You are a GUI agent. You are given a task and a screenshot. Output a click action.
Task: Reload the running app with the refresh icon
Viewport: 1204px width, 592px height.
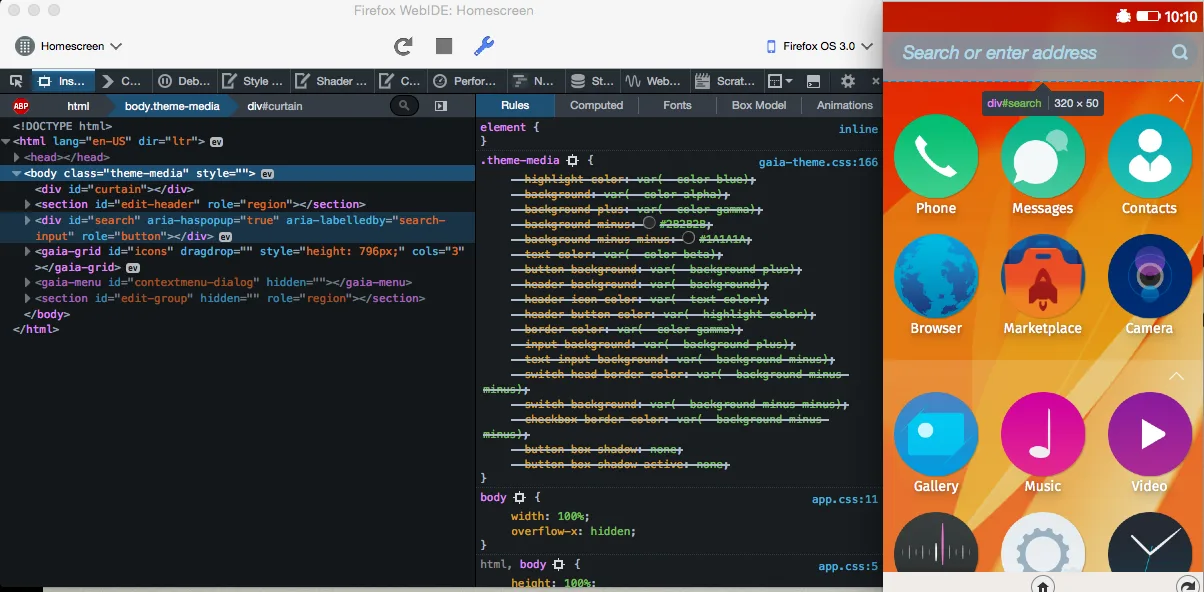point(403,46)
